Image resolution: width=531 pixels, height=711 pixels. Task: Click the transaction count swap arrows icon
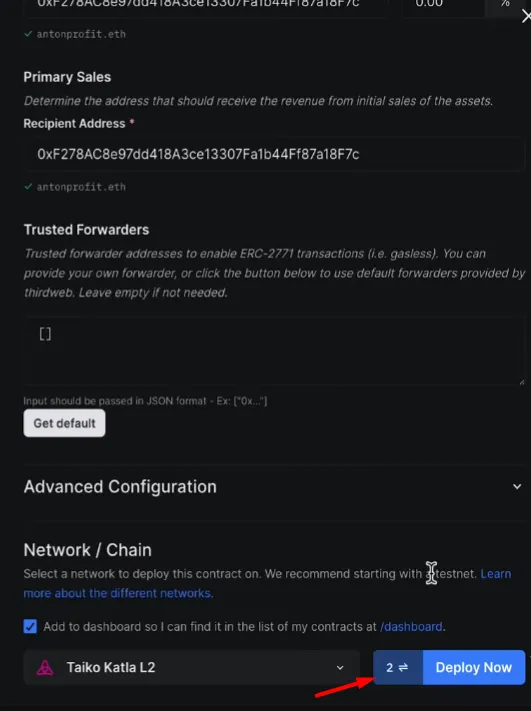403,667
